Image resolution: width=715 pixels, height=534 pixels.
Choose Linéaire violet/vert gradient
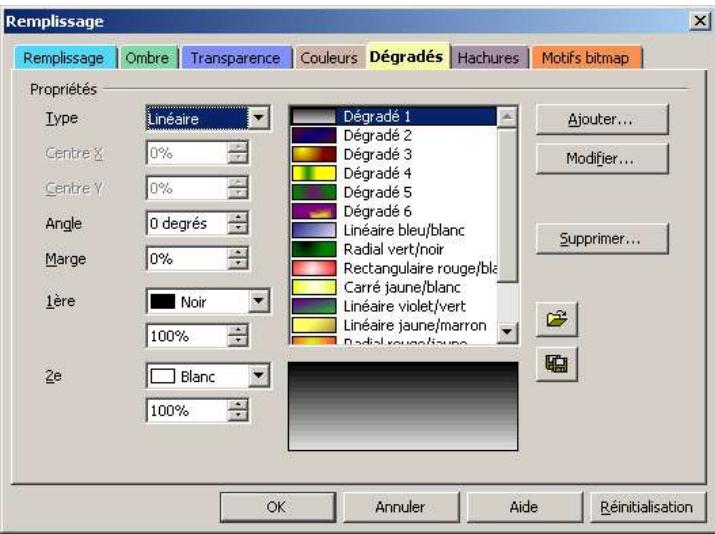point(394,306)
